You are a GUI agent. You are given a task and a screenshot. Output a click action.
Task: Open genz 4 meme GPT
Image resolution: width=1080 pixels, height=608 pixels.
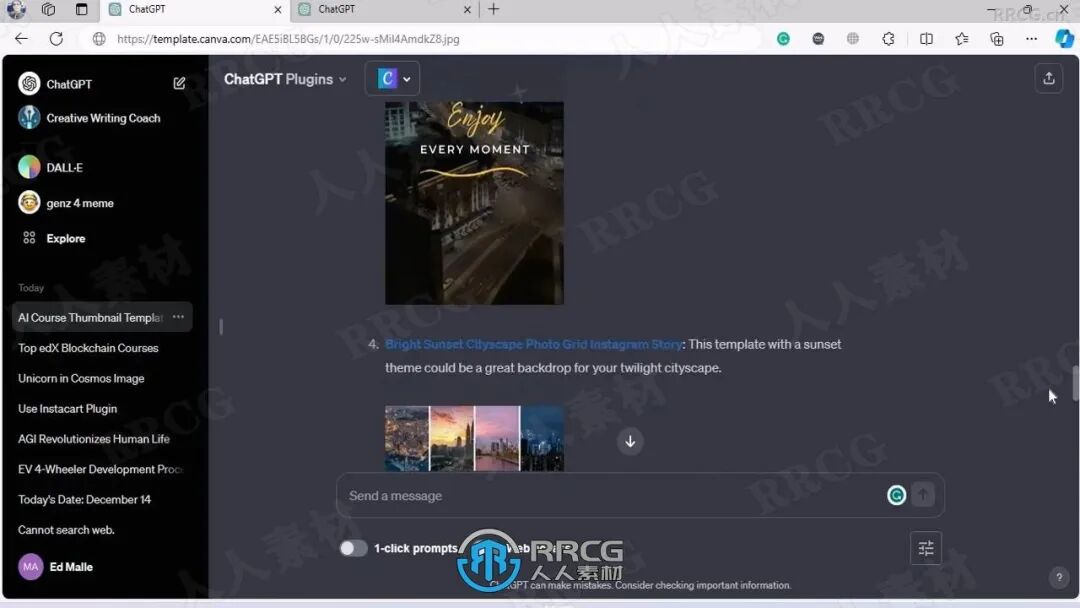pos(66,203)
